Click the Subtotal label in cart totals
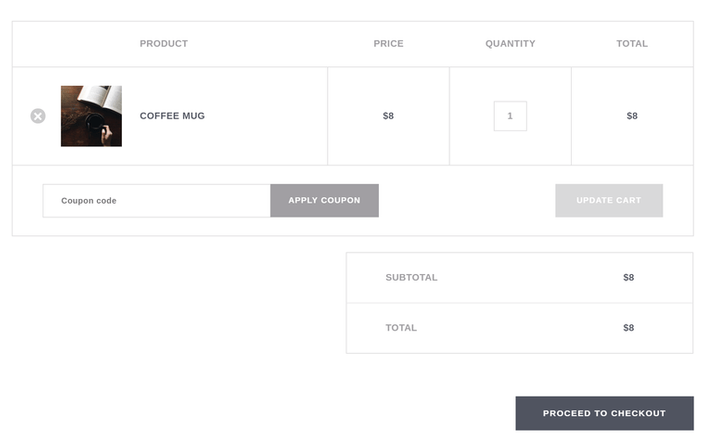The image size is (712, 447). tap(411, 278)
